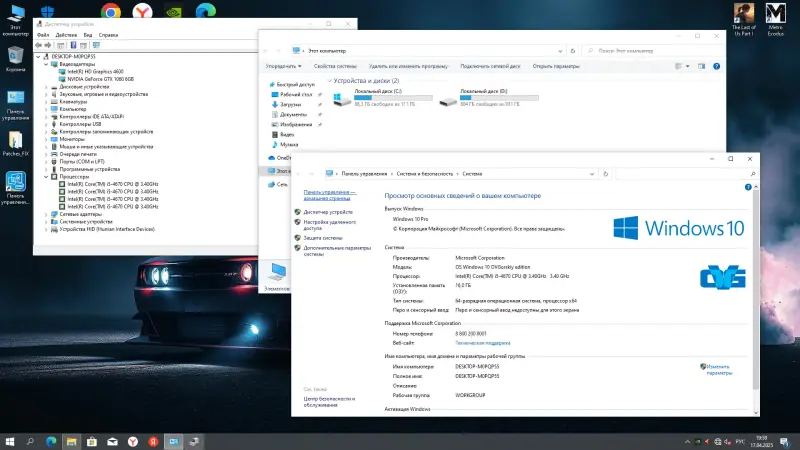Open Этот компьютер desktop icon
800x450 pixels.
coord(15,20)
